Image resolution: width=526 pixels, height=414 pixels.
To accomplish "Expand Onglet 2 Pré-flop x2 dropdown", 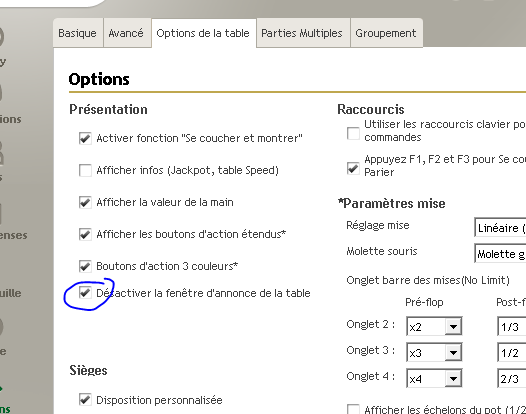I will pos(434,326).
